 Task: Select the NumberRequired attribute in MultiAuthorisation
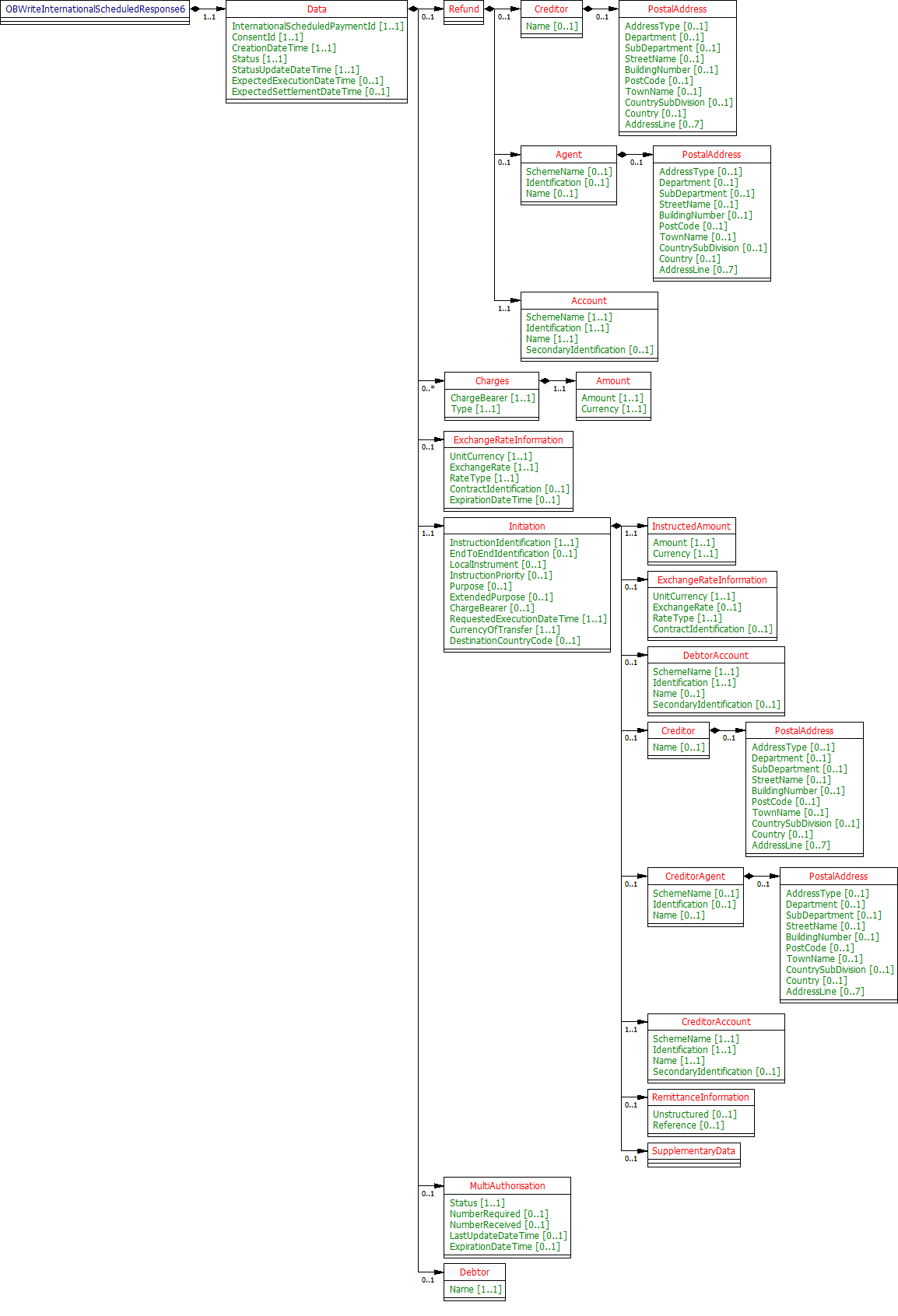click(x=499, y=1214)
